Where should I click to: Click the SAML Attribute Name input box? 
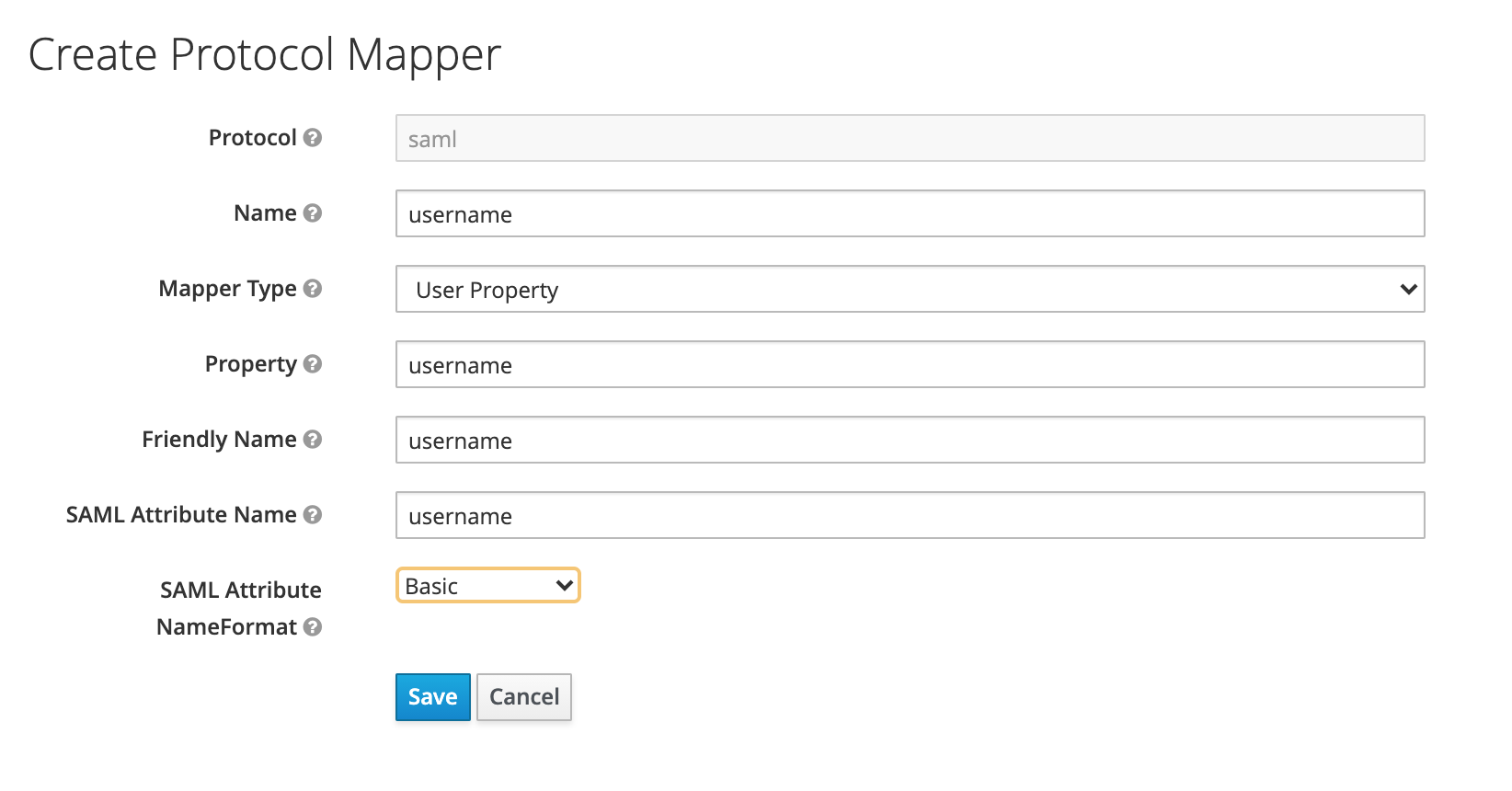(910, 516)
